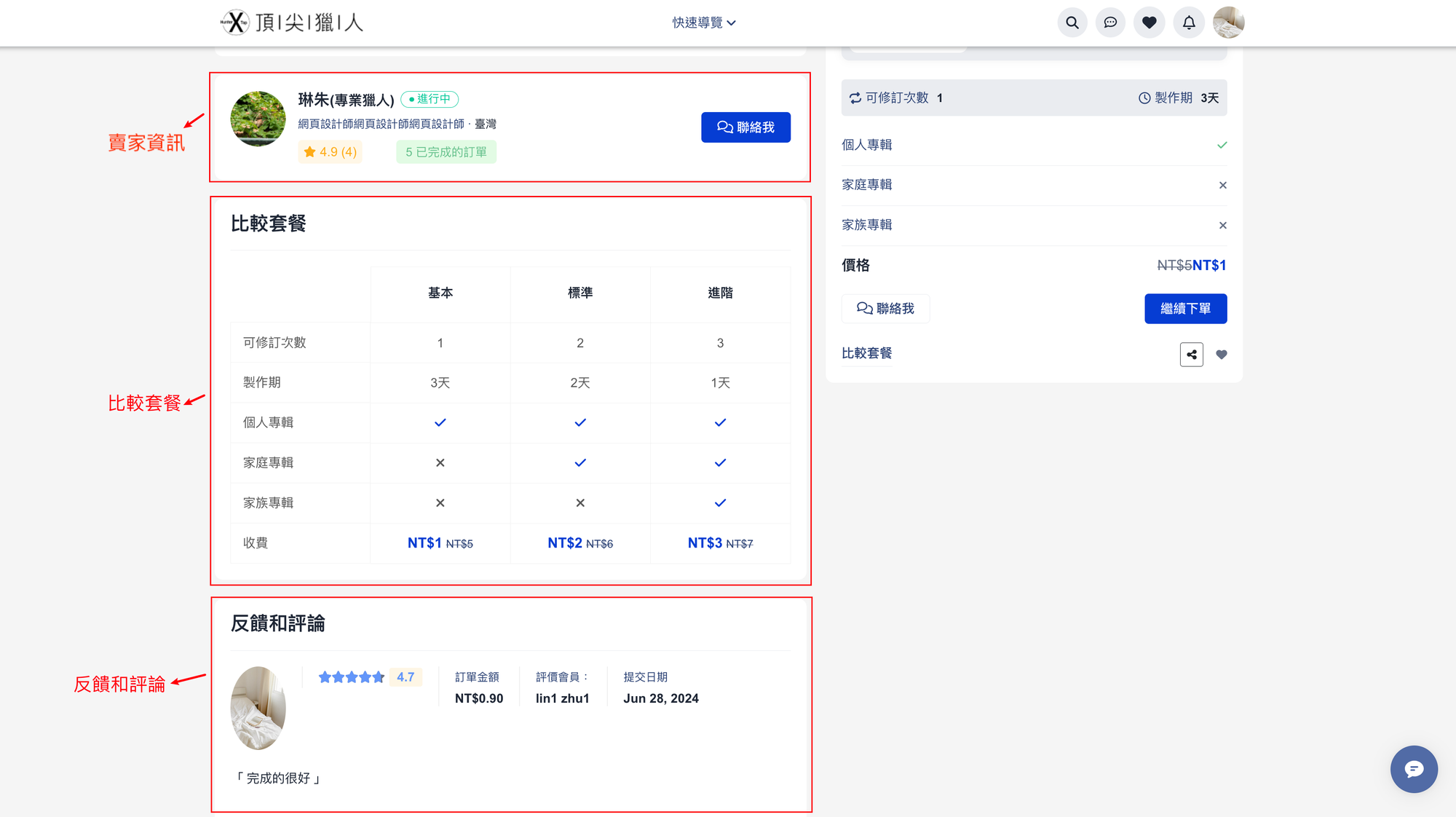The image size is (1456, 817).
Task: Open the floating chat support bubble
Action: point(1414,769)
